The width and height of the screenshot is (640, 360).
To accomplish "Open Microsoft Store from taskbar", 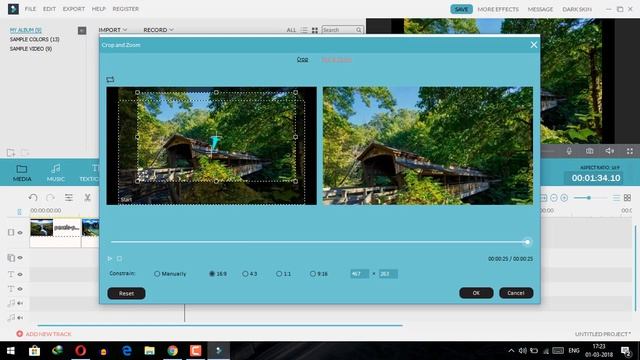I will [x=34, y=351].
